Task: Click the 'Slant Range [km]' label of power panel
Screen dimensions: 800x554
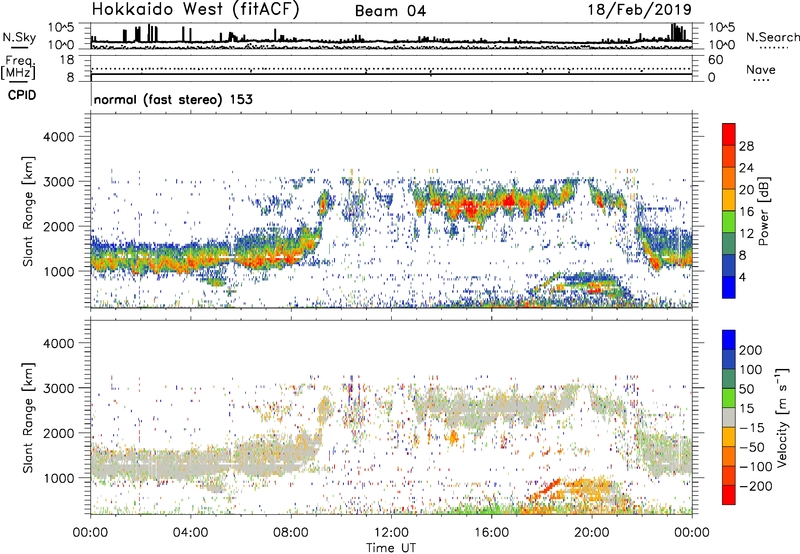Action: pos(28,211)
